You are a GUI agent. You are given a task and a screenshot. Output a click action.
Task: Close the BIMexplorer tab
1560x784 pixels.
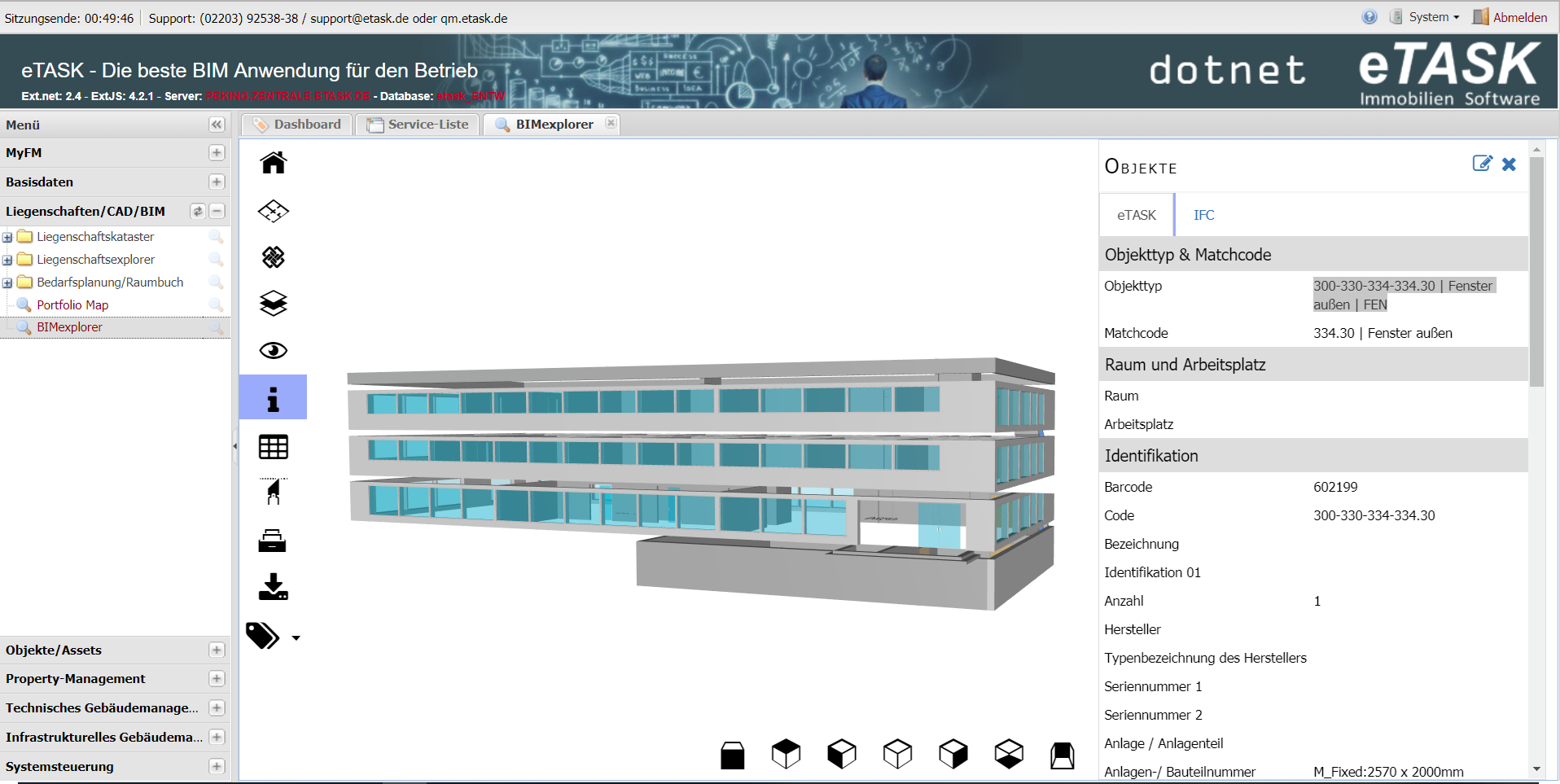(611, 123)
